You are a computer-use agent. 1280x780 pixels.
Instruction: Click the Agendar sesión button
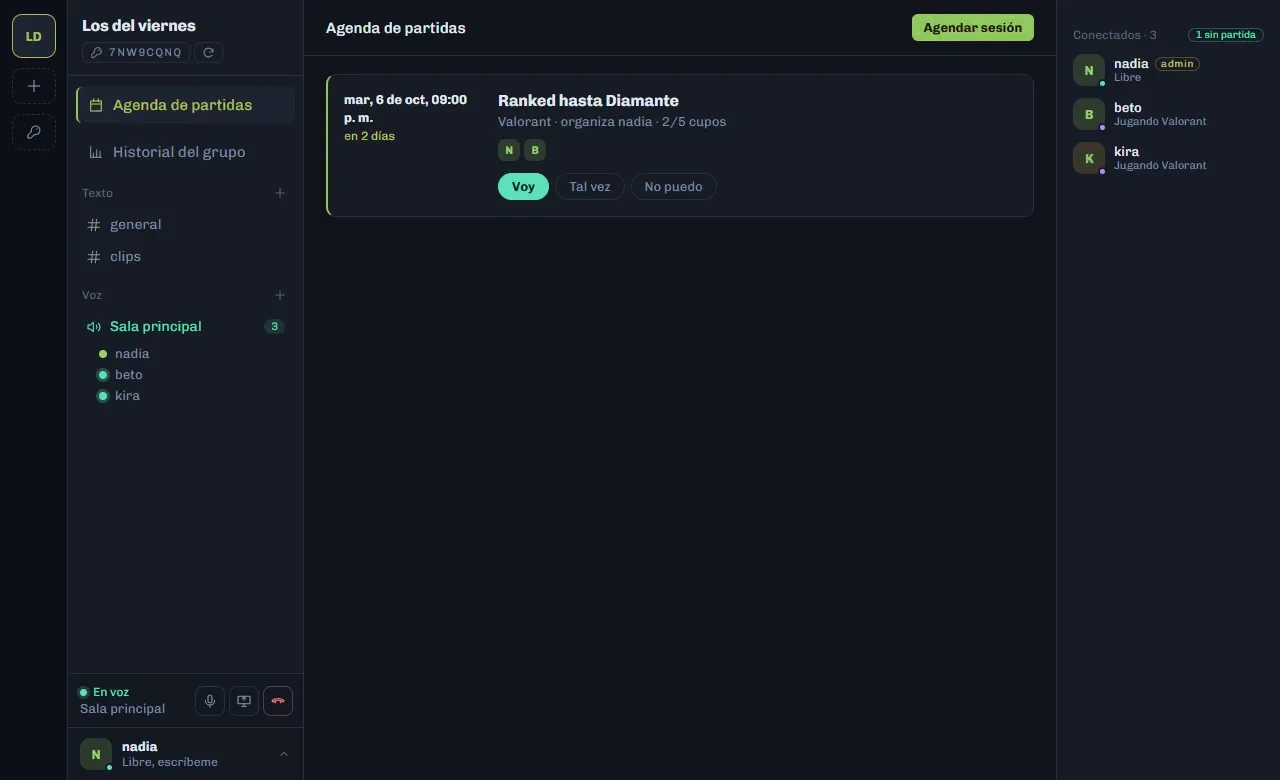(973, 28)
